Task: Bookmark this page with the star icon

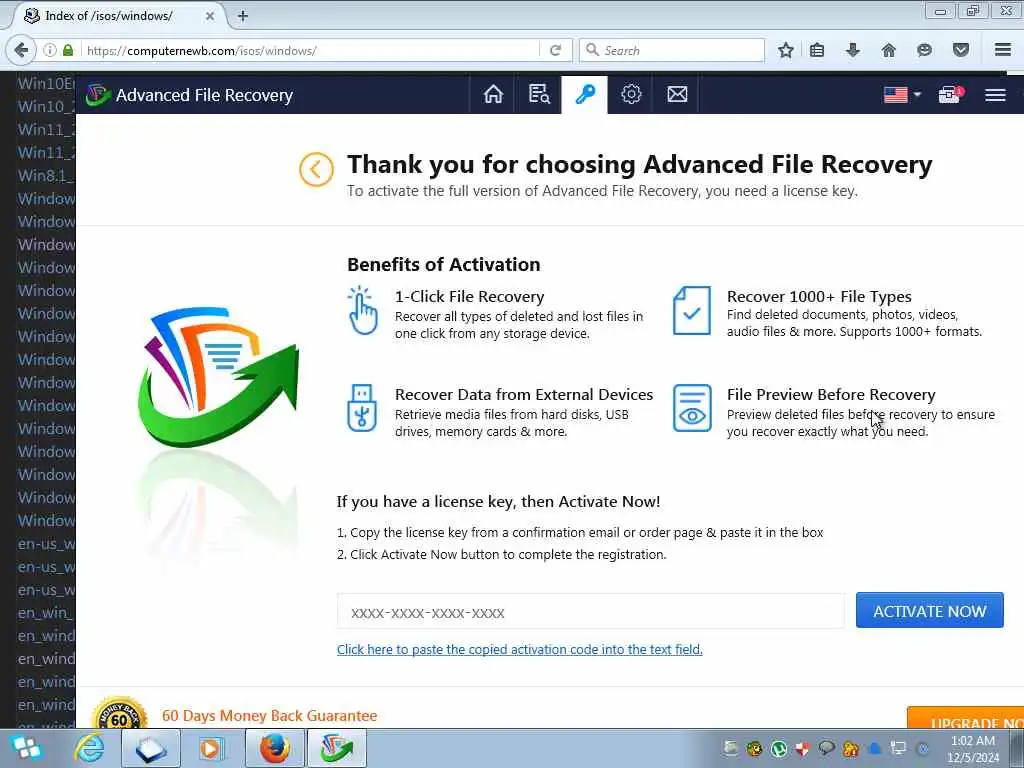Action: pyautogui.click(x=786, y=50)
